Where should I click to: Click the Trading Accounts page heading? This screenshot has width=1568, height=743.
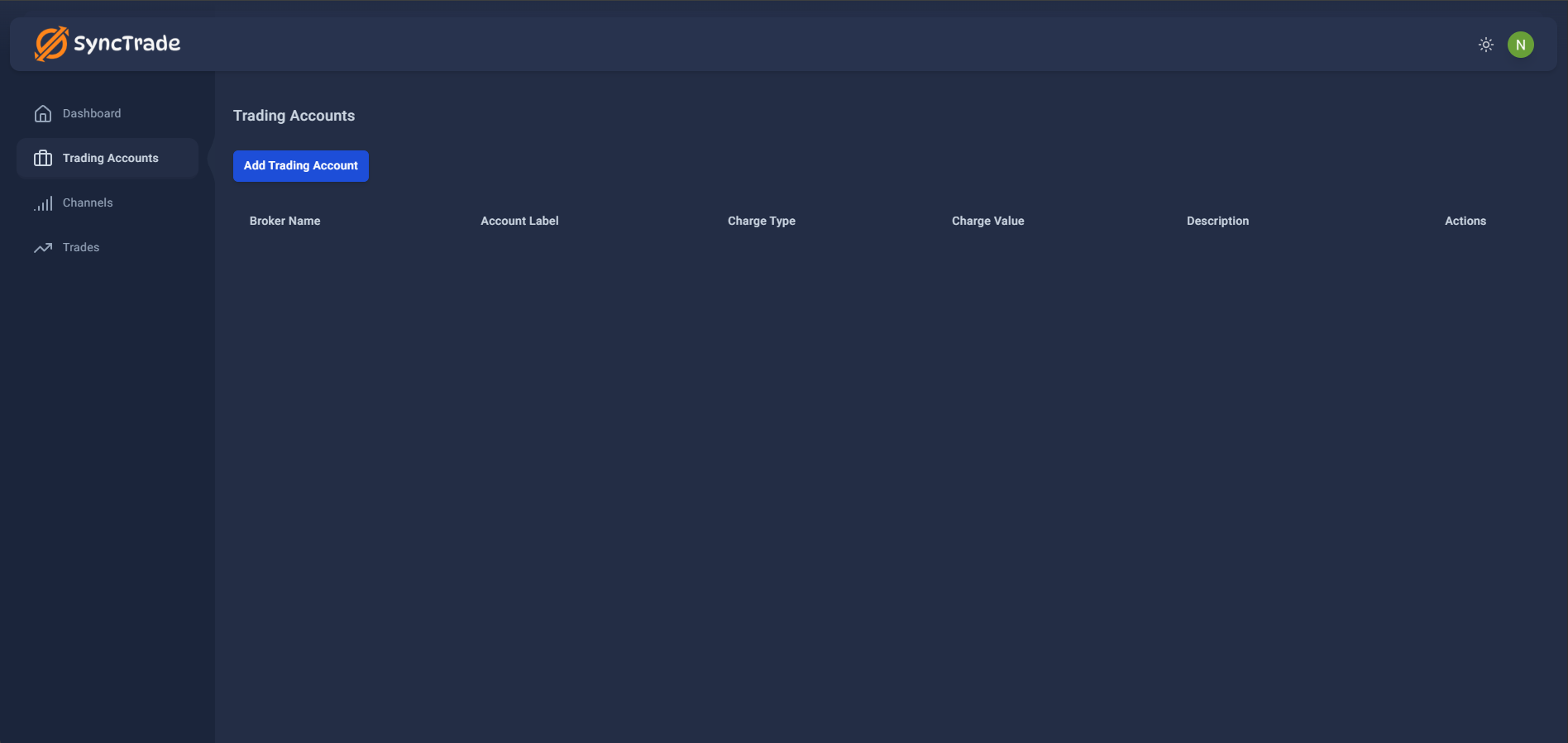tap(294, 117)
